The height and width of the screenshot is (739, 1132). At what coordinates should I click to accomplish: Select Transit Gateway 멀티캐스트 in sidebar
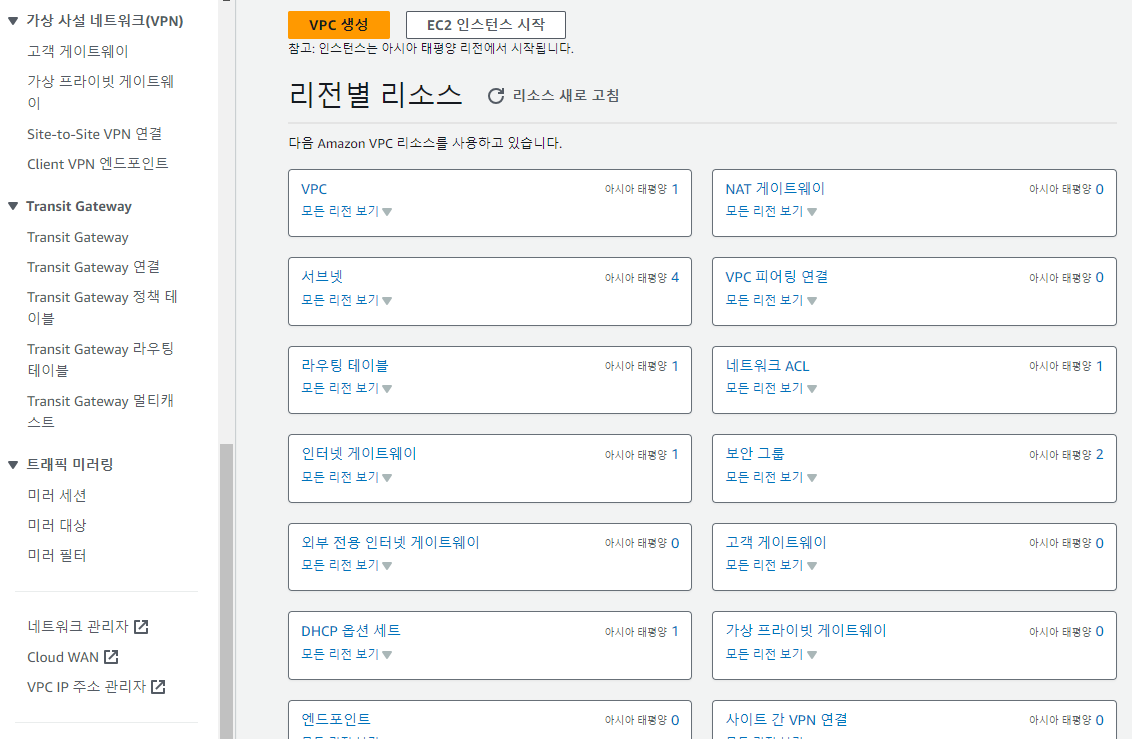pos(100,411)
